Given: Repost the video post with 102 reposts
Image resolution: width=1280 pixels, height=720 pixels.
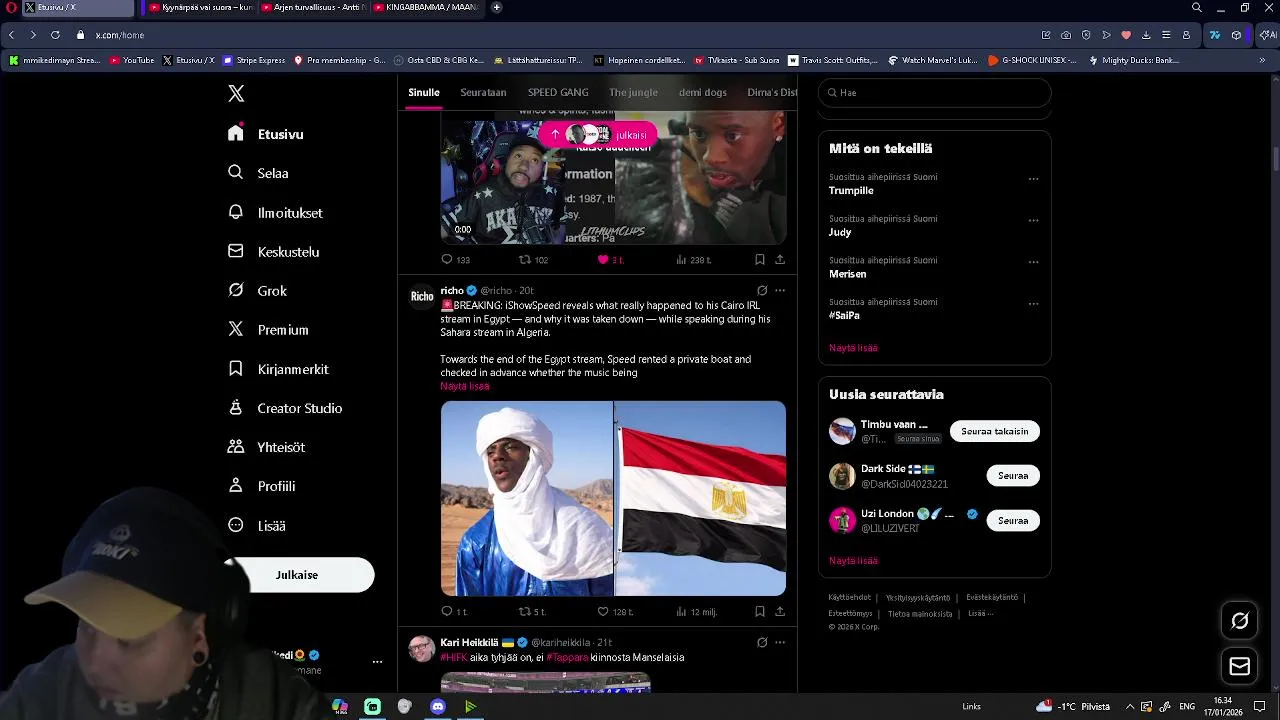Looking at the screenshot, I should pos(533,259).
